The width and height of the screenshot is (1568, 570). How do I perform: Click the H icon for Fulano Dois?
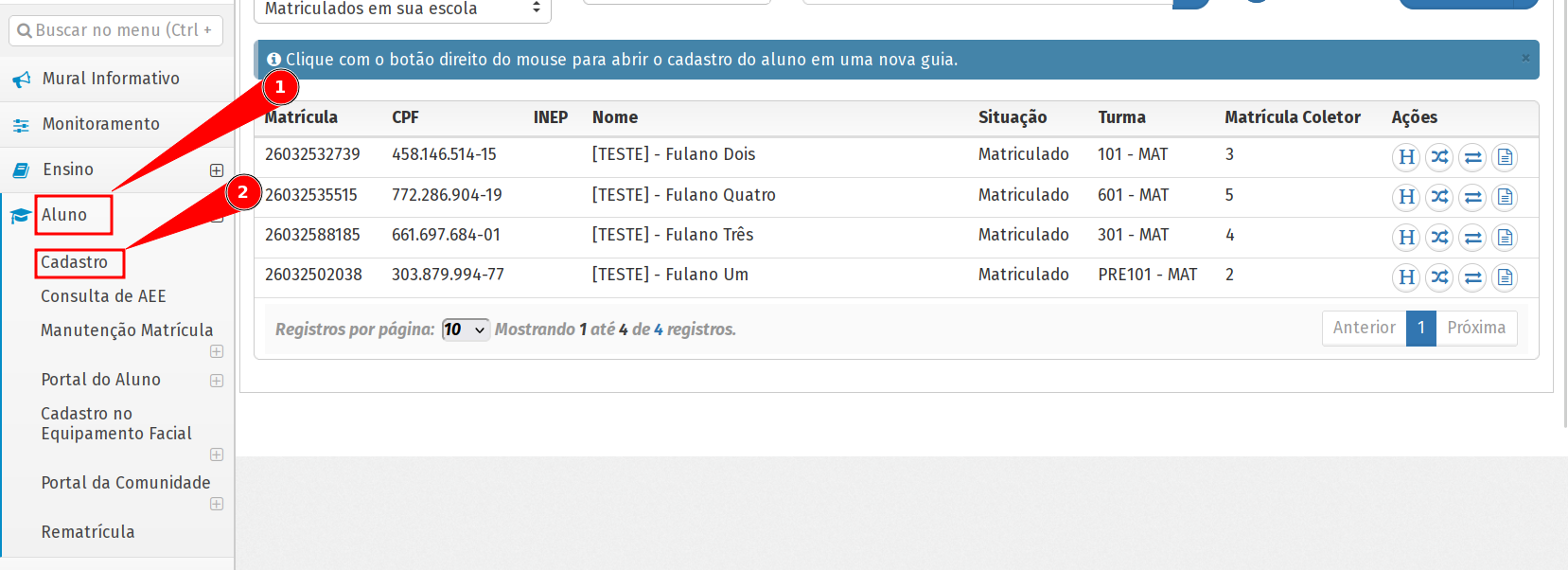(1406, 157)
